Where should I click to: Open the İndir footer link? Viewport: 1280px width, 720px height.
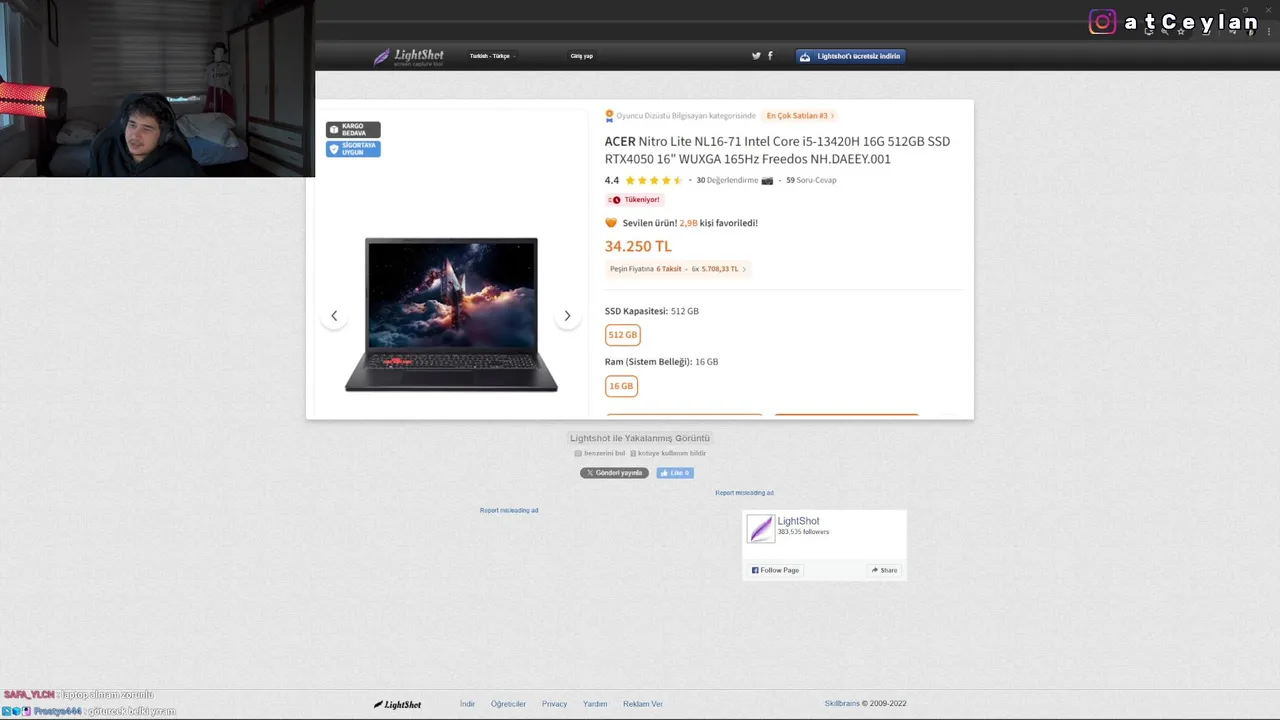coord(467,704)
